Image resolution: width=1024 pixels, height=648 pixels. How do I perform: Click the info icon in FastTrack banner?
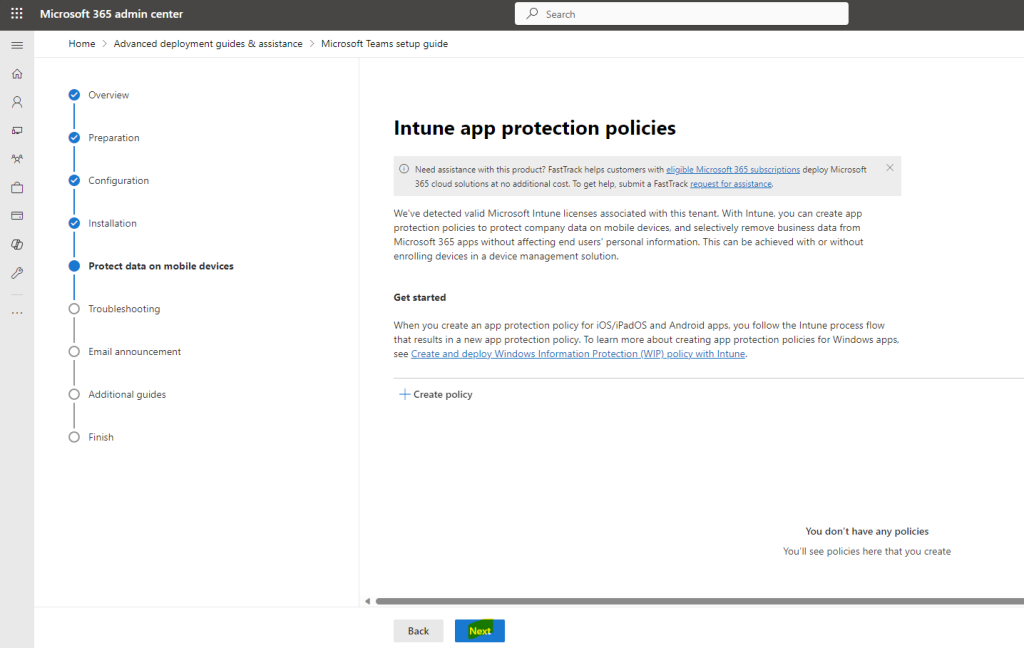(x=404, y=169)
